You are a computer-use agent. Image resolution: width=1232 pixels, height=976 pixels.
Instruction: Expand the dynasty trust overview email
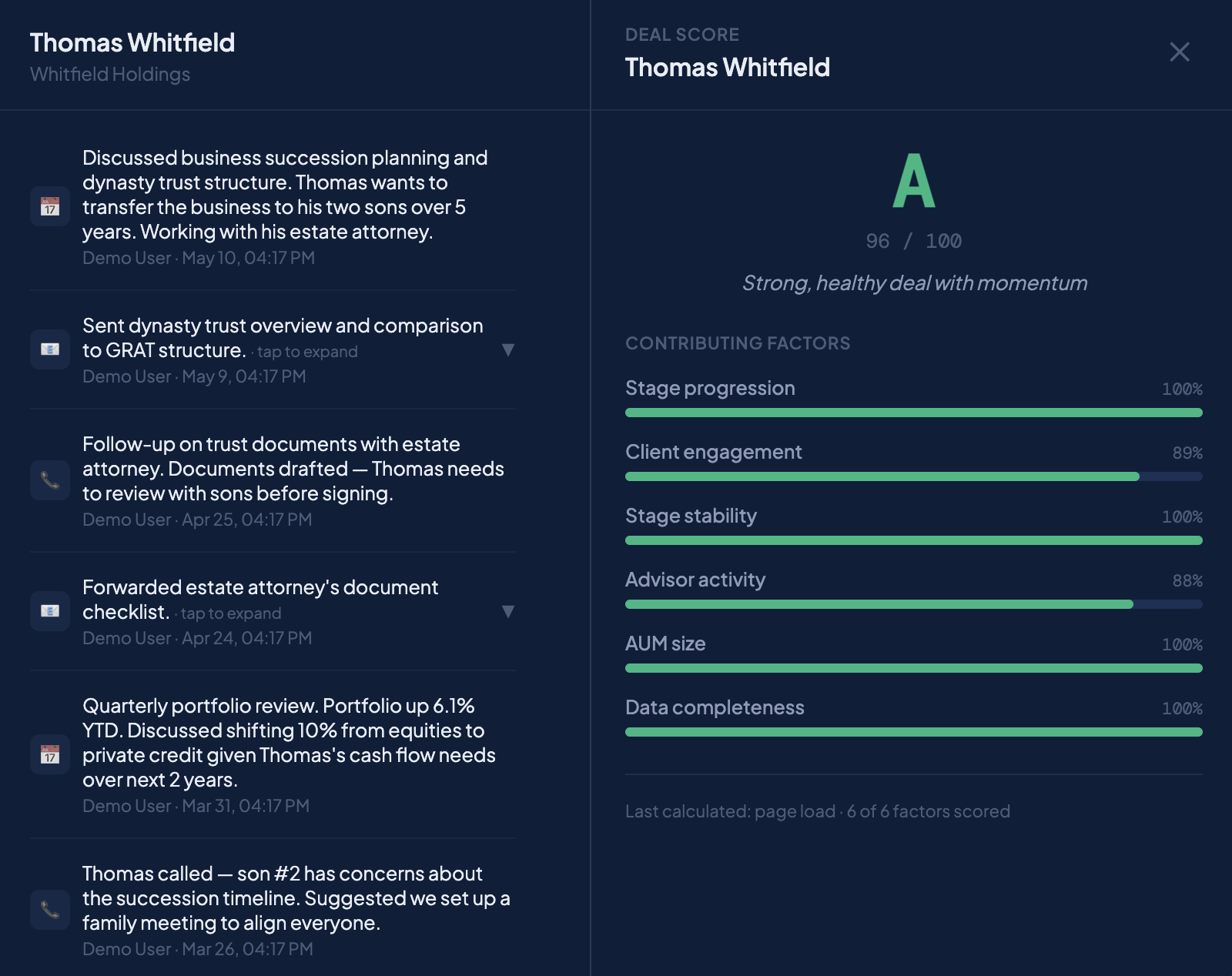coord(508,349)
